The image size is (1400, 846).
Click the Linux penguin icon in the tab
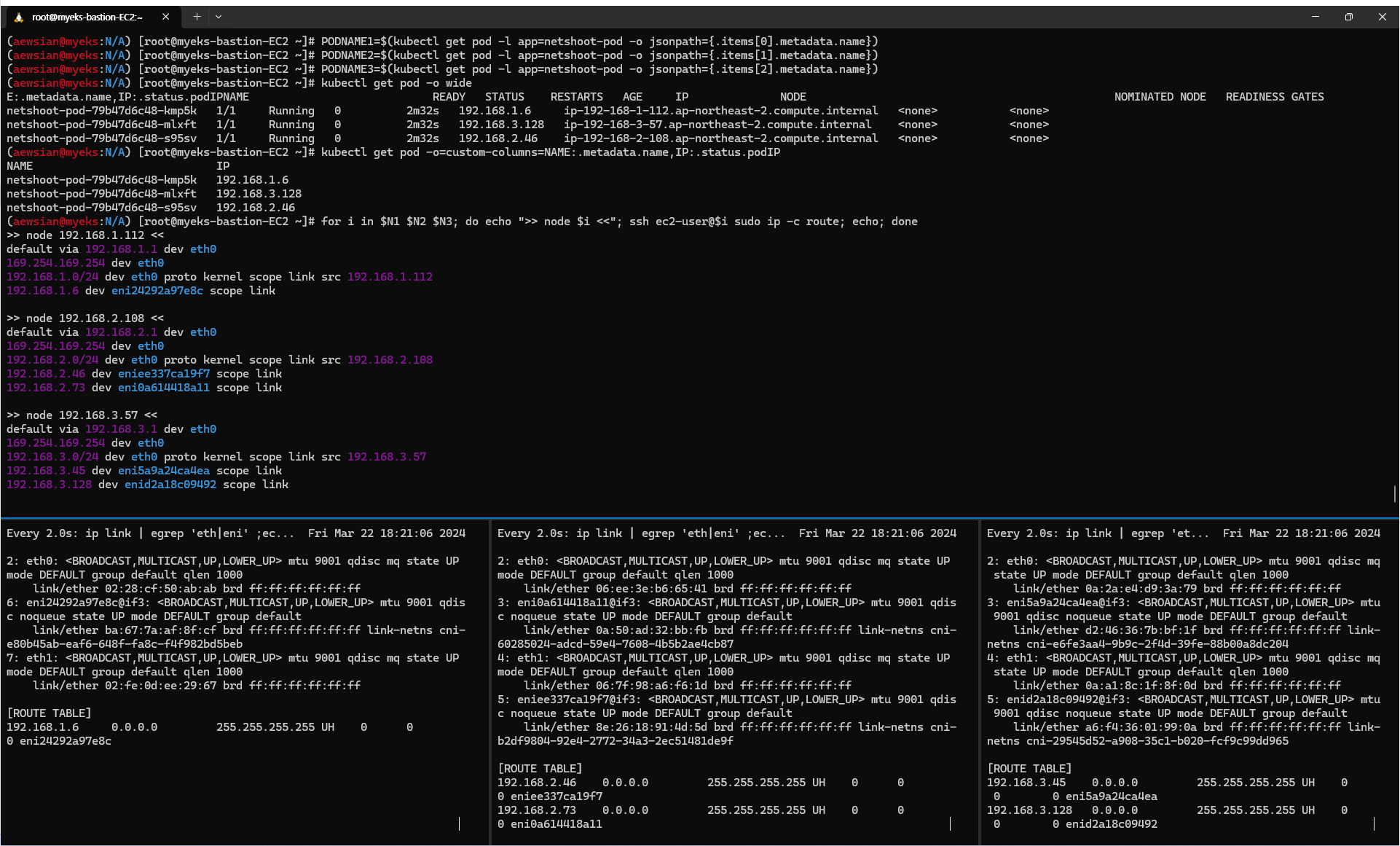(19, 17)
